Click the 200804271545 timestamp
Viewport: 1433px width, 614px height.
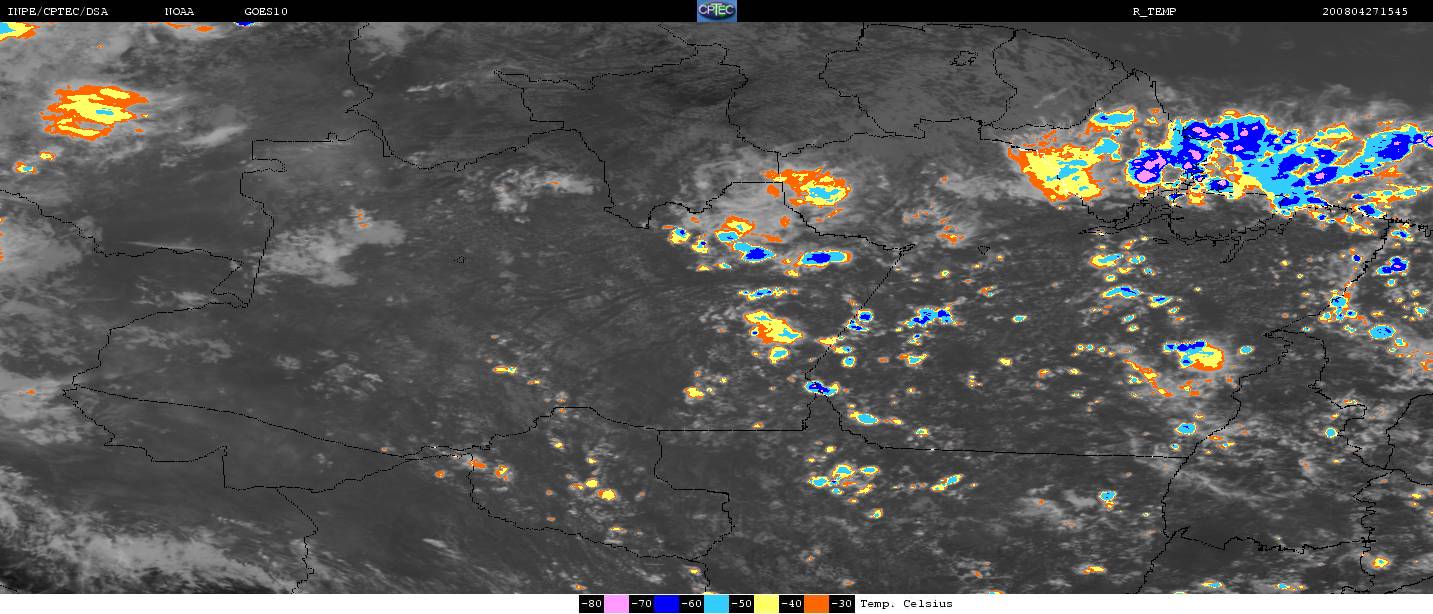point(1364,12)
